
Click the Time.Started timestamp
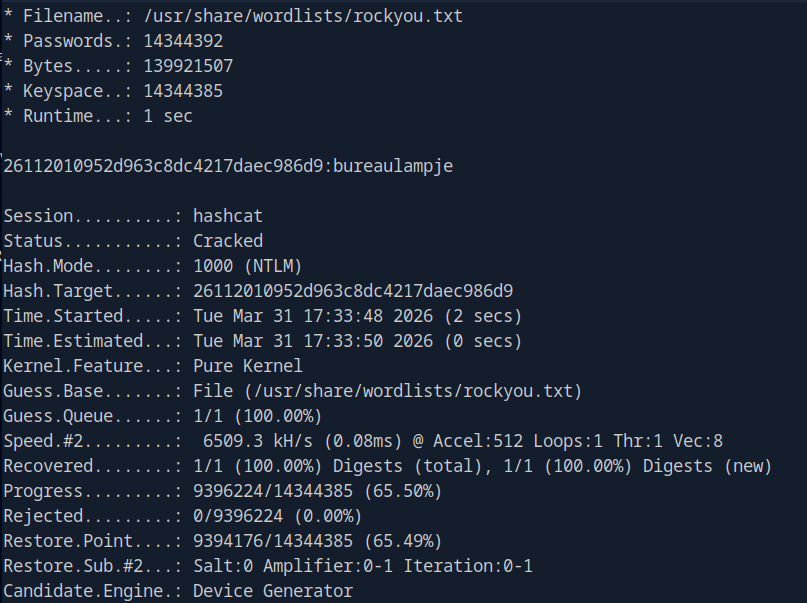(x=358, y=316)
